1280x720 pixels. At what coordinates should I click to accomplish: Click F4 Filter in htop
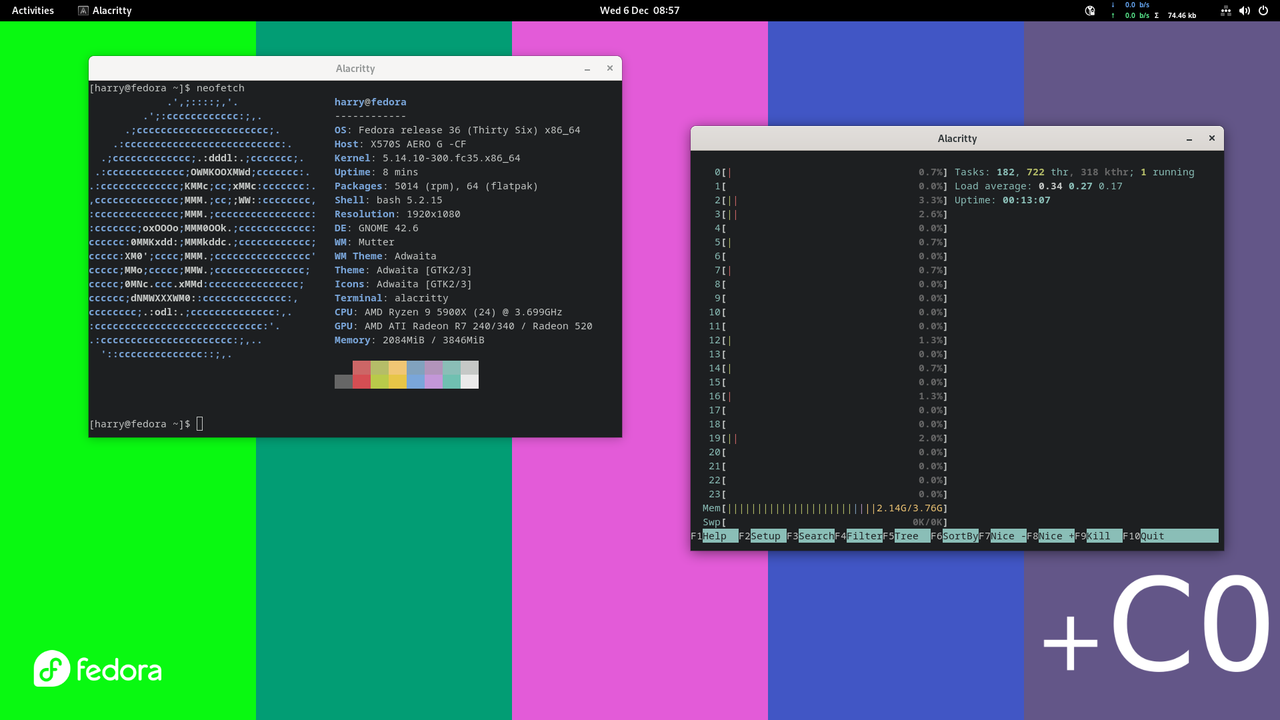[x=858, y=536]
